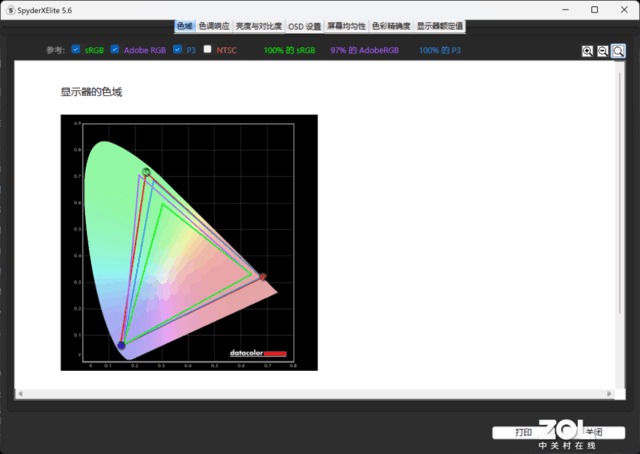Click the zoom out magnifier icon
Image resolution: width=640 pixels, height=454 pixels.
(602, 51)
